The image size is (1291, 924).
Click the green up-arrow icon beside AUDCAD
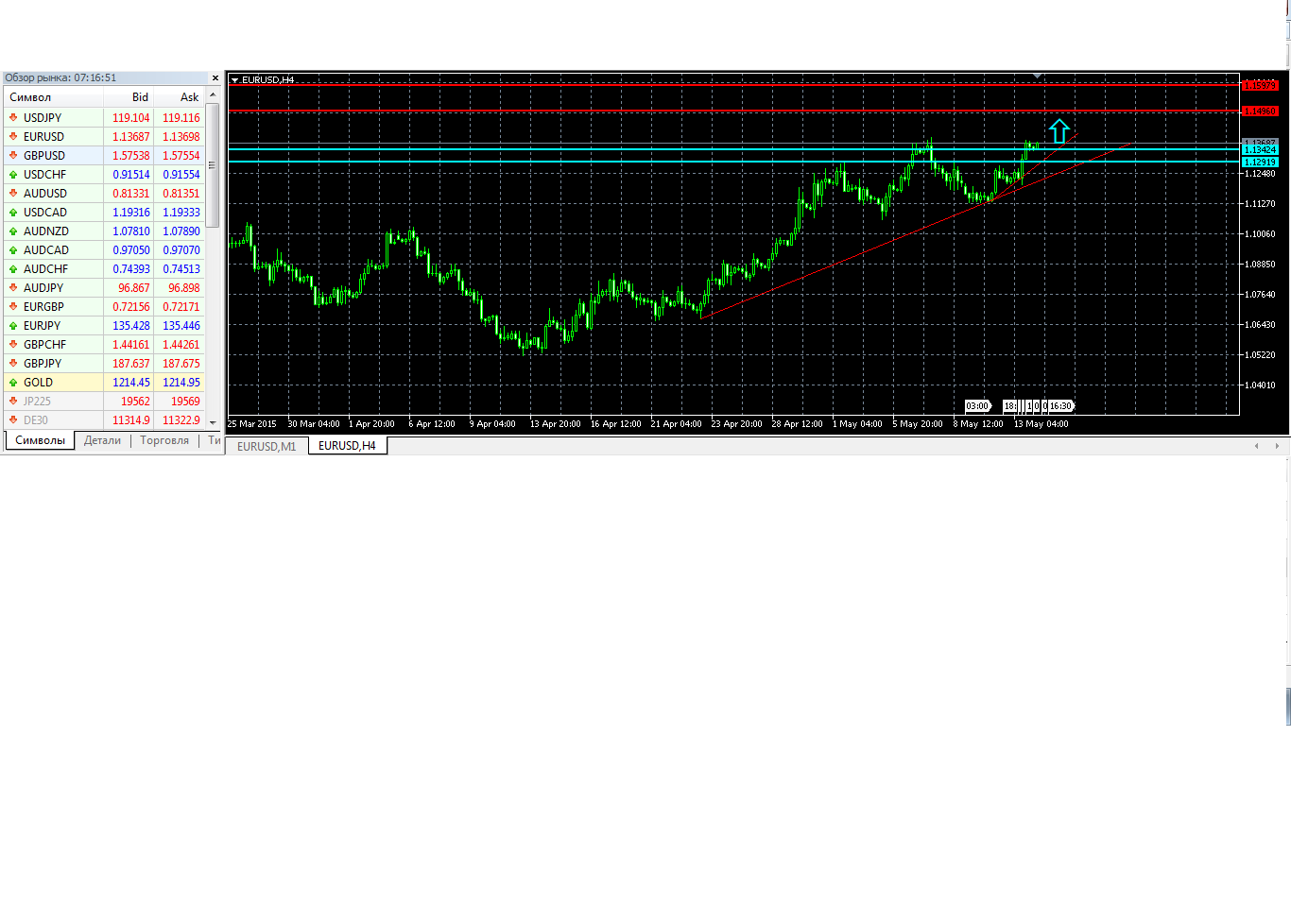pos(13,250)
